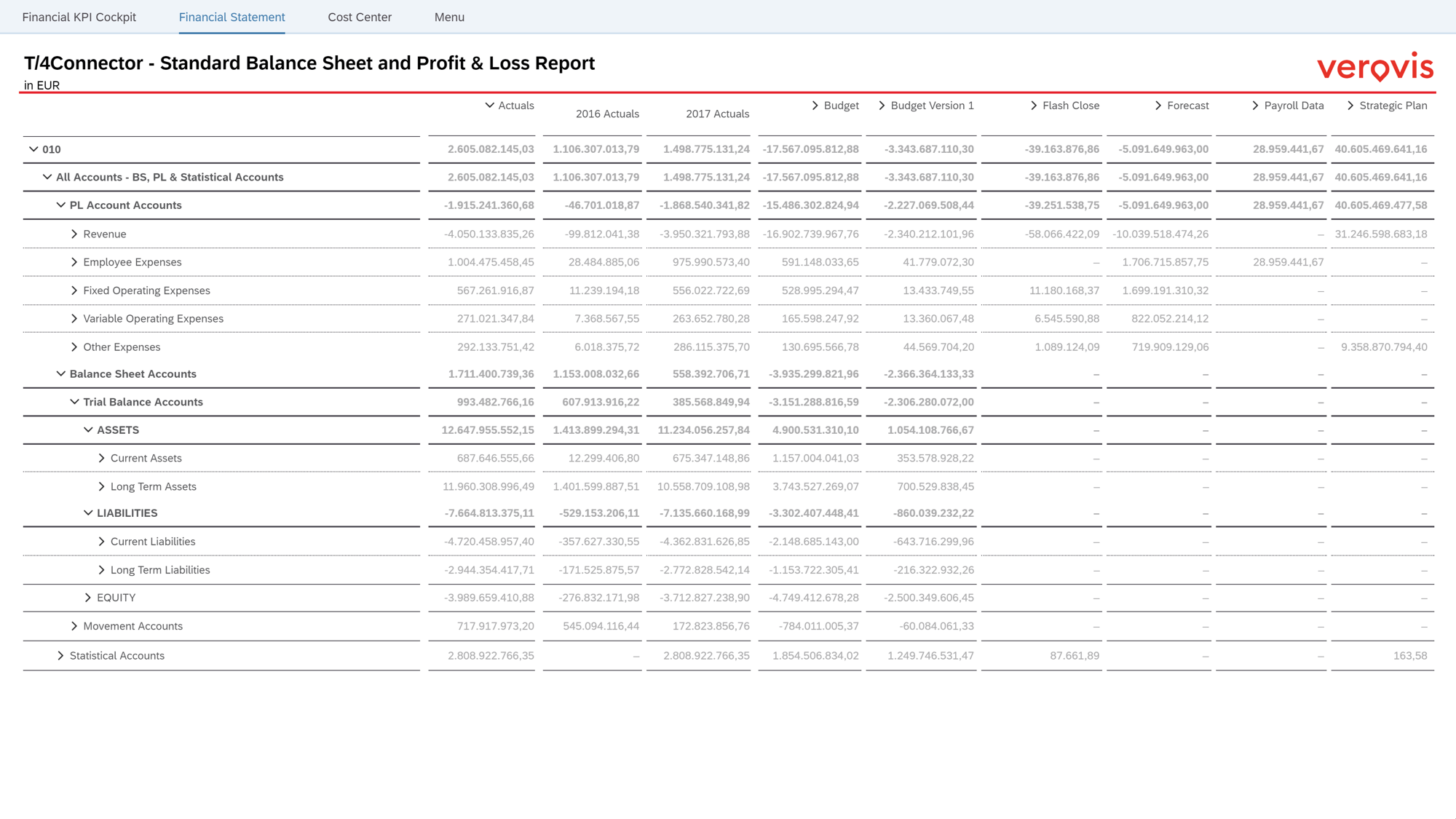
Task: Click the verovis logo
Action: point(1374,67)
